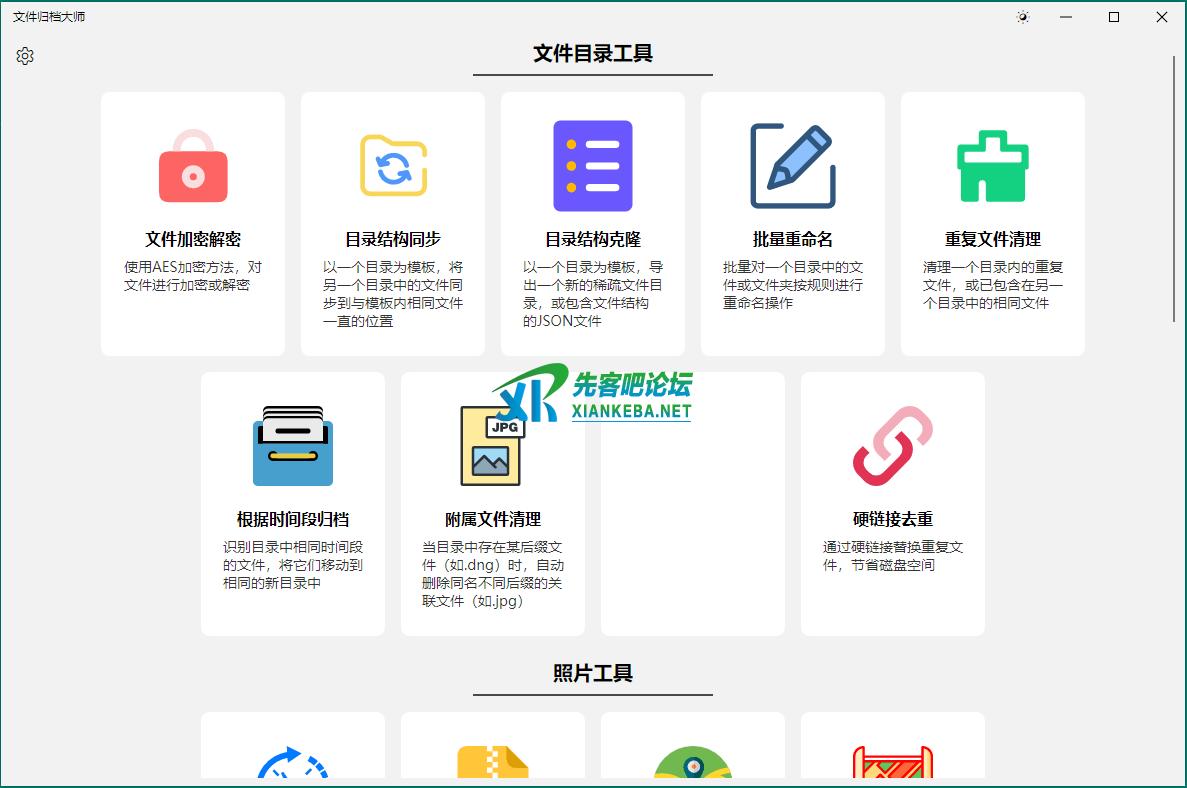Screen dimensions: 1187x788
Task: Click the pink chain link icon 硬链接去重
Action: (893, 446)
